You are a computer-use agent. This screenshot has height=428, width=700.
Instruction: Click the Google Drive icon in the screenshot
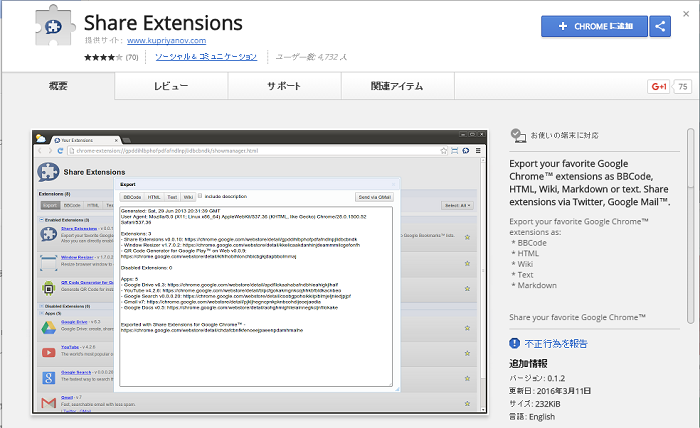(49, 328)
